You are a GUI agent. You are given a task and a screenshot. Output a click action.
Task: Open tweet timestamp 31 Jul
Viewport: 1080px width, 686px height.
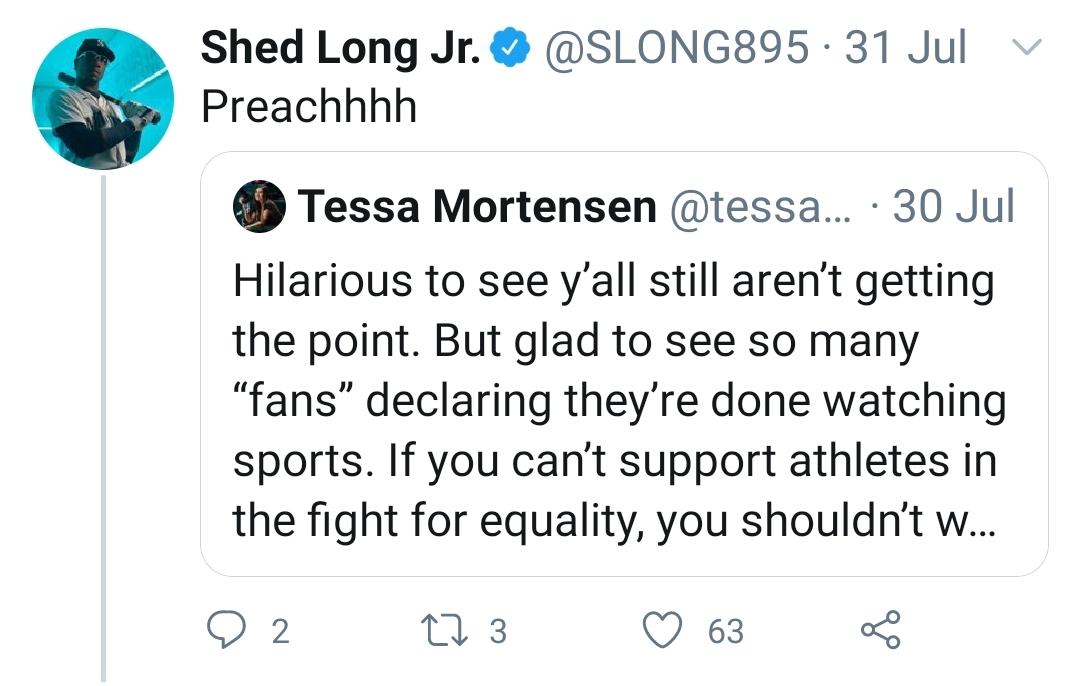click(906, 49)
